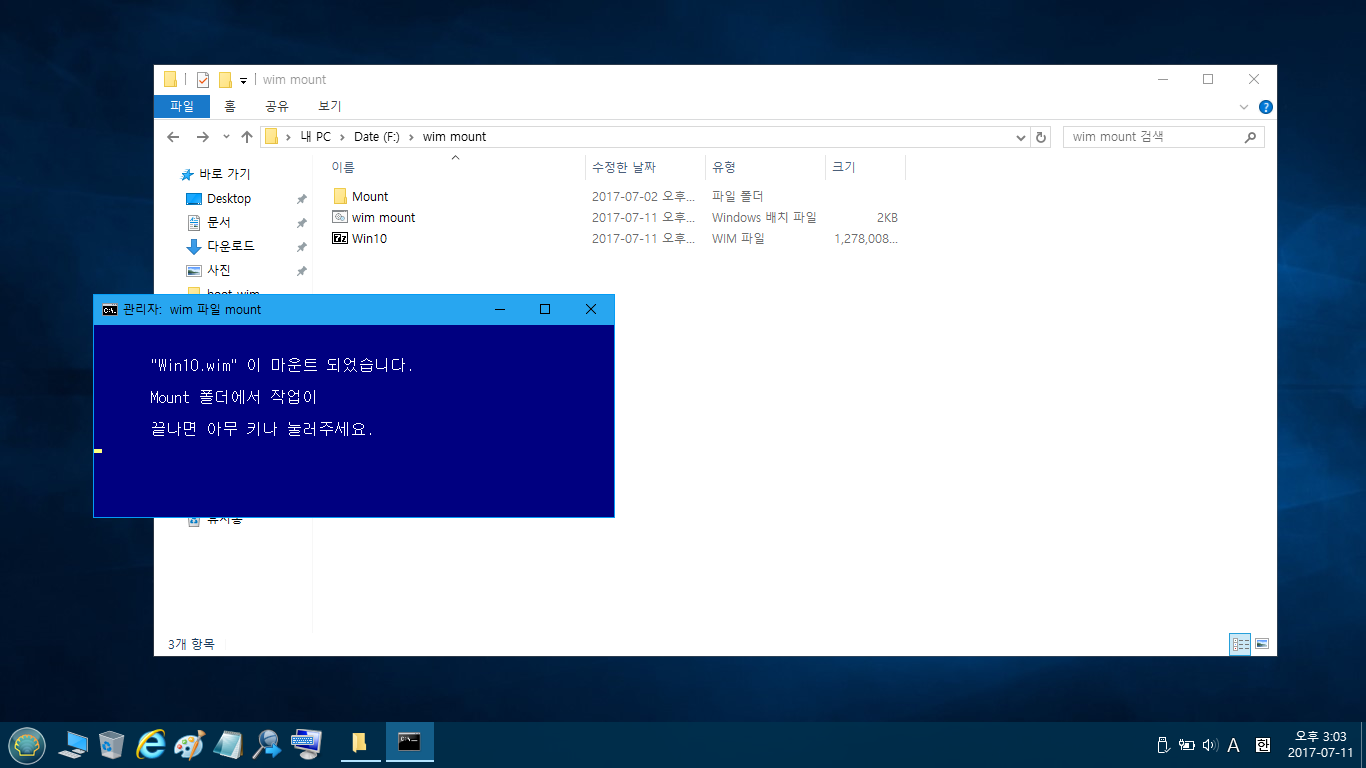Select 바로 가기 in the navigation pane
This screenshot has width=1366, height=768.
coord(224,174)
